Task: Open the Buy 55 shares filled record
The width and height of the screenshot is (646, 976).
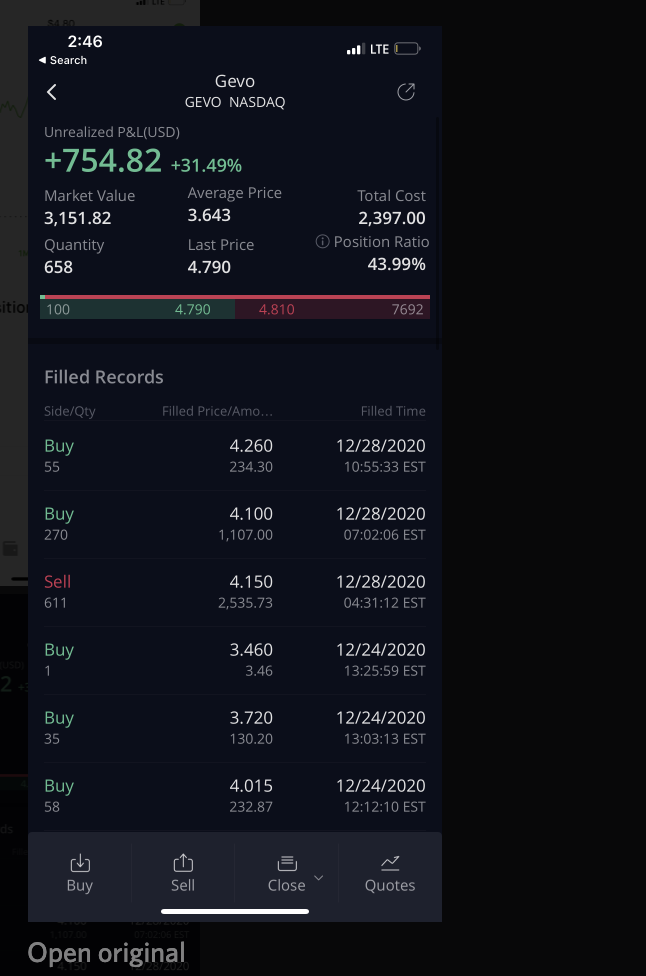Action: [x=235, y=456]
